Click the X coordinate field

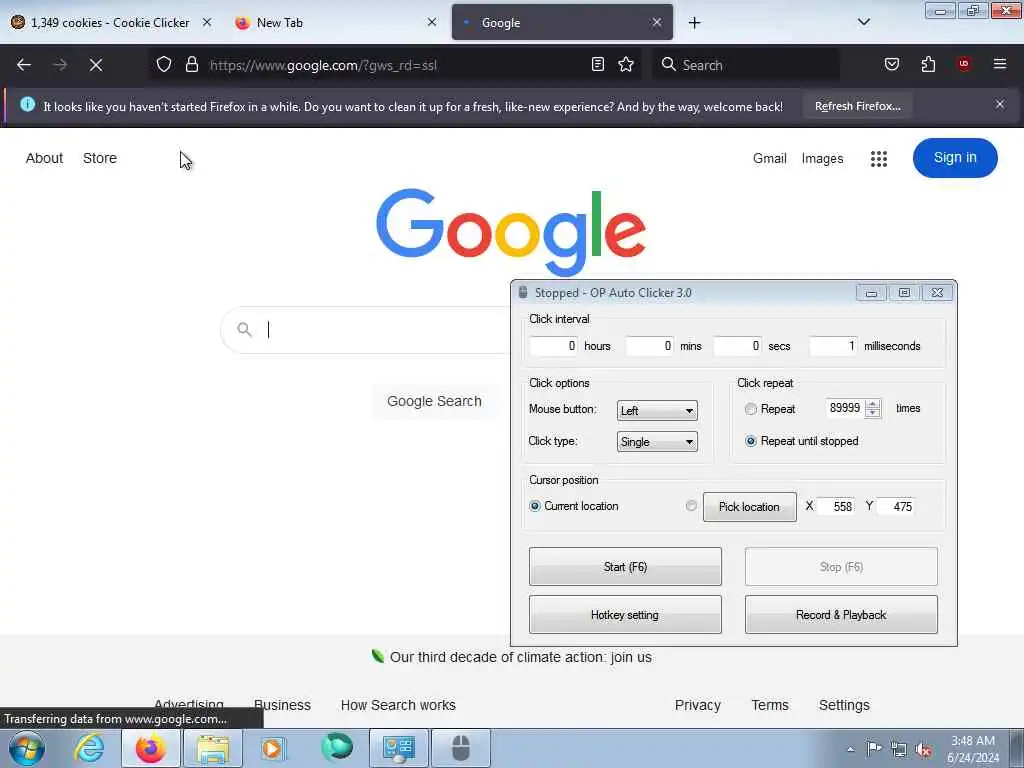click(836, 507)
